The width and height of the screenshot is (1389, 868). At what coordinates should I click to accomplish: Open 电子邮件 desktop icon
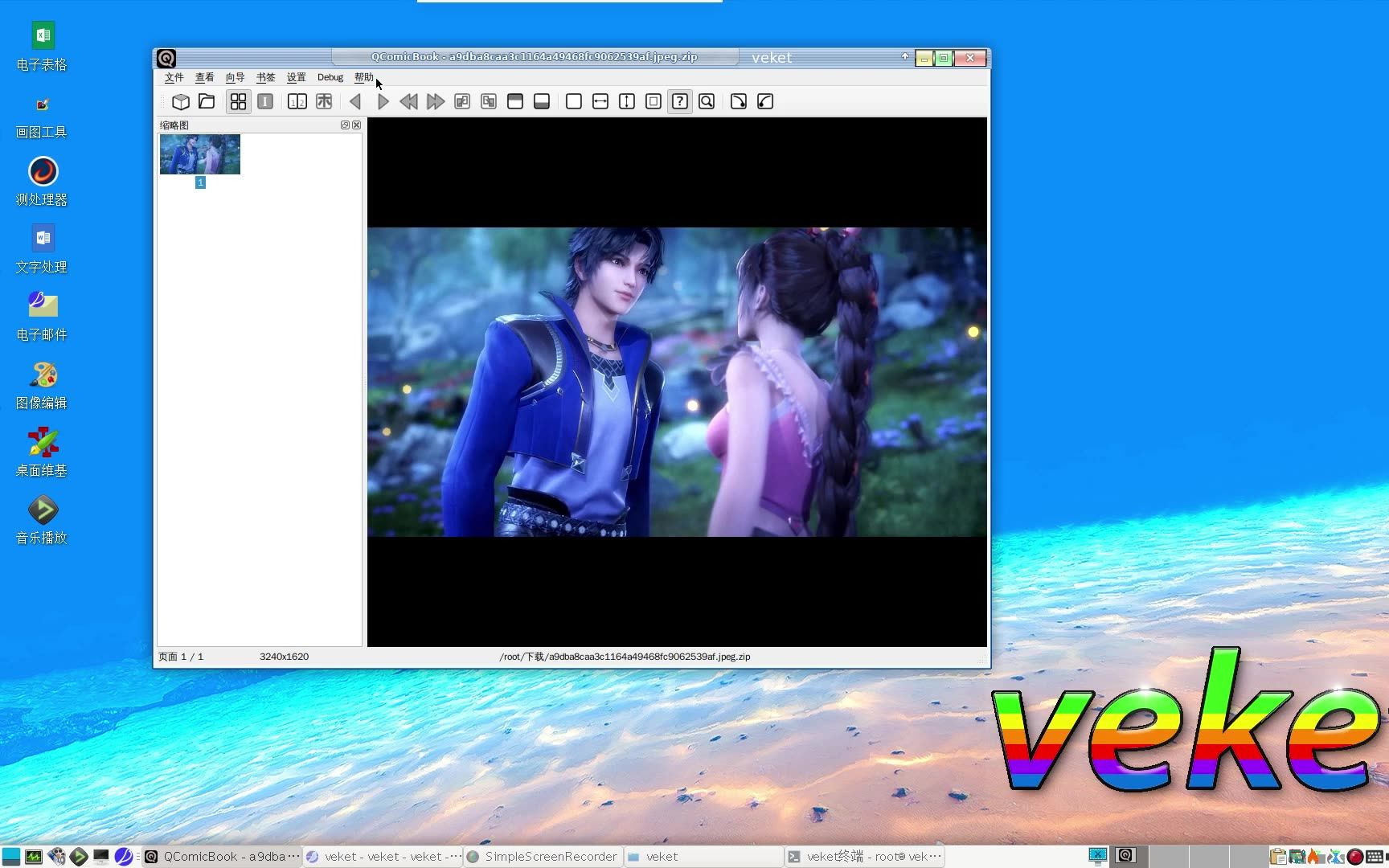[x=42, y=317]
